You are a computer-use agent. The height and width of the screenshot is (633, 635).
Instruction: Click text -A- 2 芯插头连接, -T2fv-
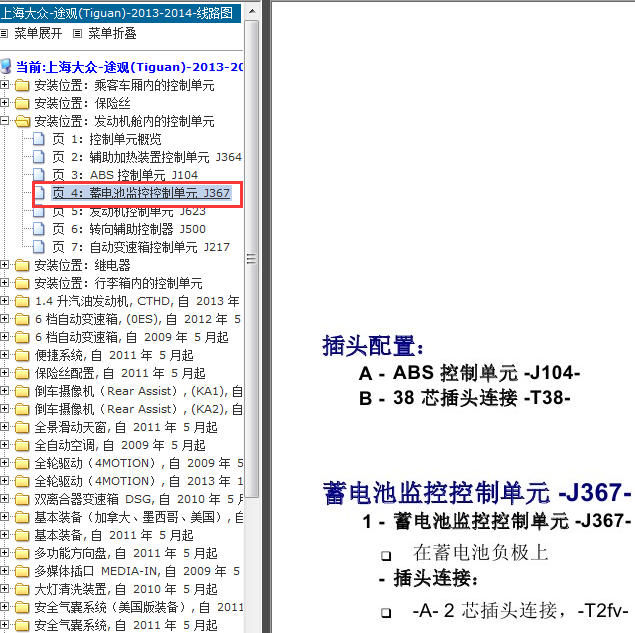[520, 610]
